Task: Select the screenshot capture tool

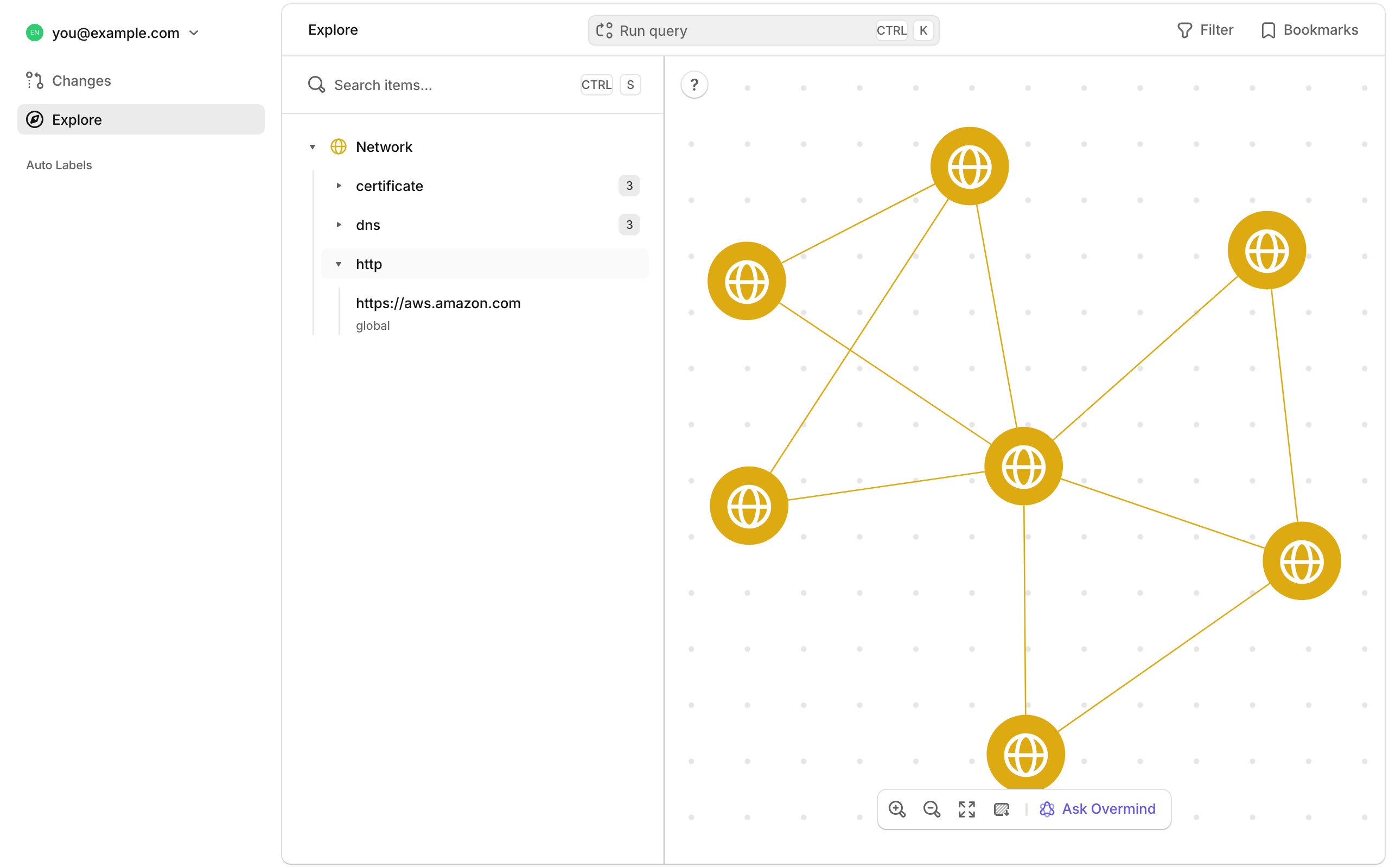Action: 1001,809
